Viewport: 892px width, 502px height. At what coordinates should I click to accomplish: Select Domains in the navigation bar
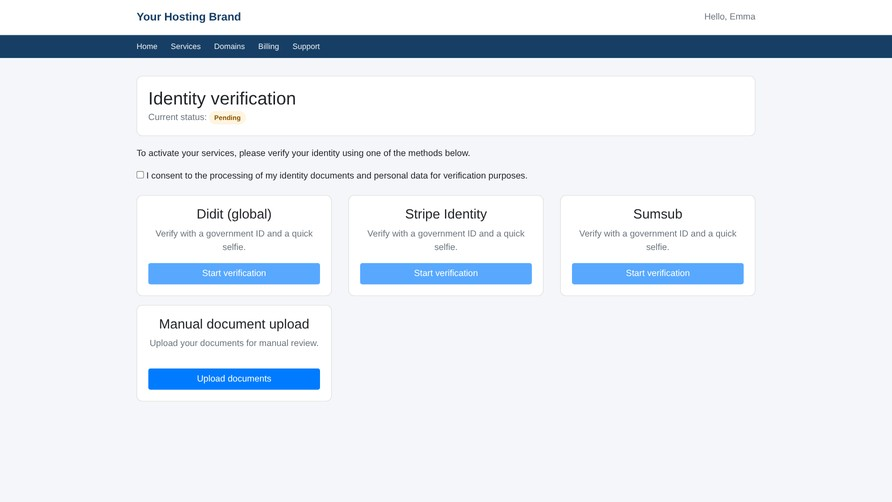coord(229,47)
